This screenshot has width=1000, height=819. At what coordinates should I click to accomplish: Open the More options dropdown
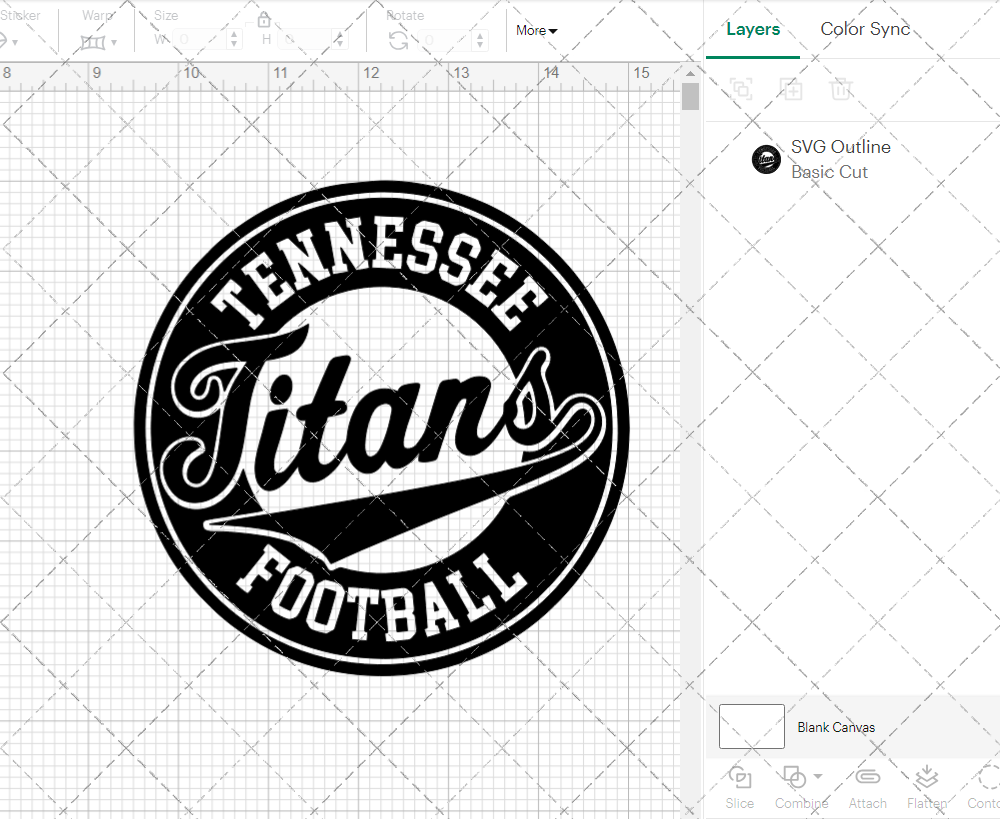tap(536, 31)
